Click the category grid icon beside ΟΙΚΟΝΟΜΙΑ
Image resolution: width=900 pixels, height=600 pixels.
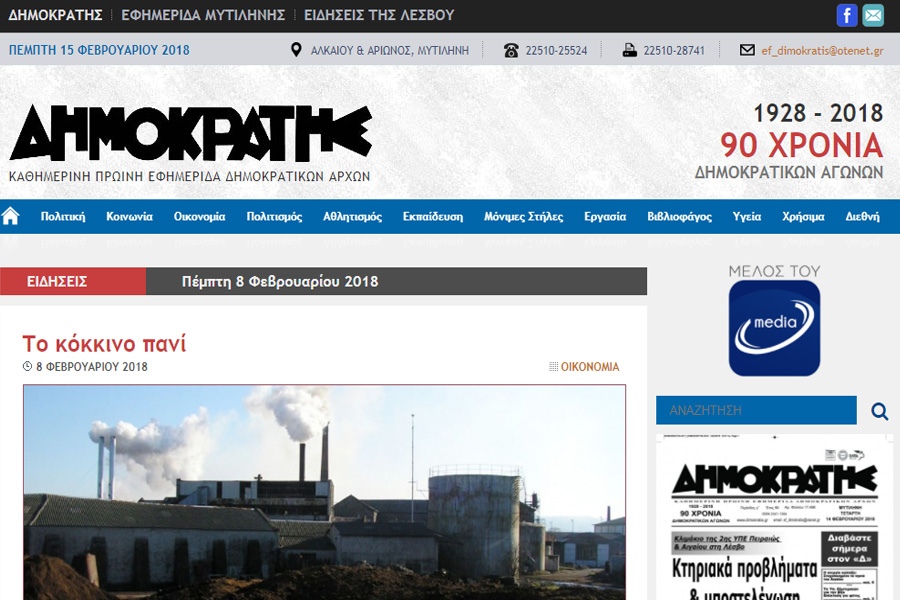(553, 366)
